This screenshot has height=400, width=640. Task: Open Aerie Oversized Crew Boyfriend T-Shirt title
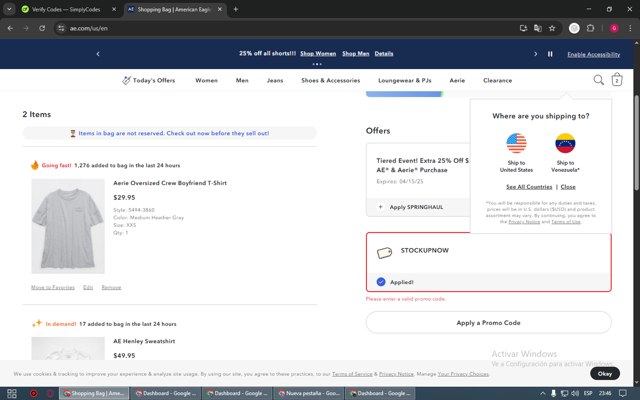tap(170, 183)
